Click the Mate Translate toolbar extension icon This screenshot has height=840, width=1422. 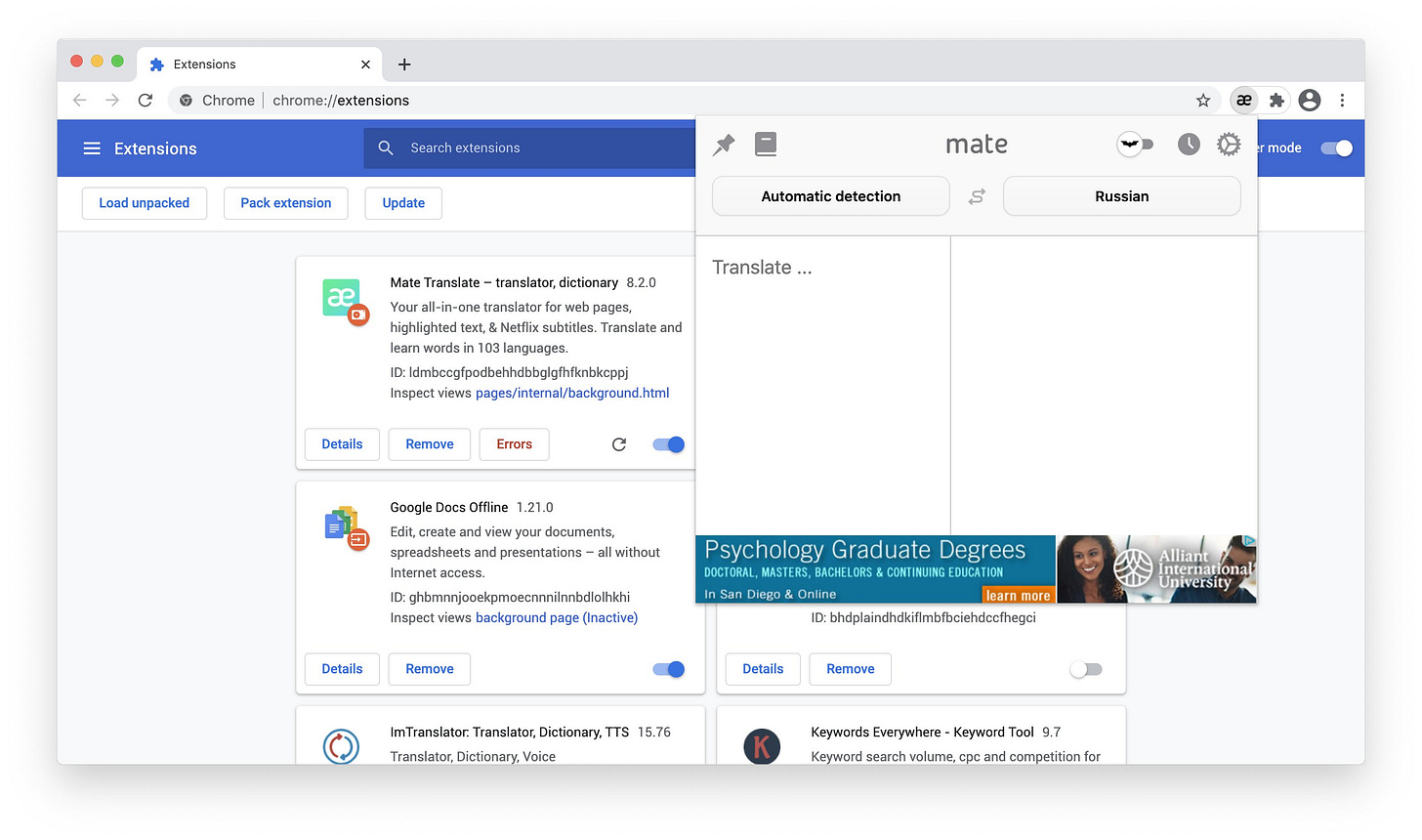pos(1244,100)
